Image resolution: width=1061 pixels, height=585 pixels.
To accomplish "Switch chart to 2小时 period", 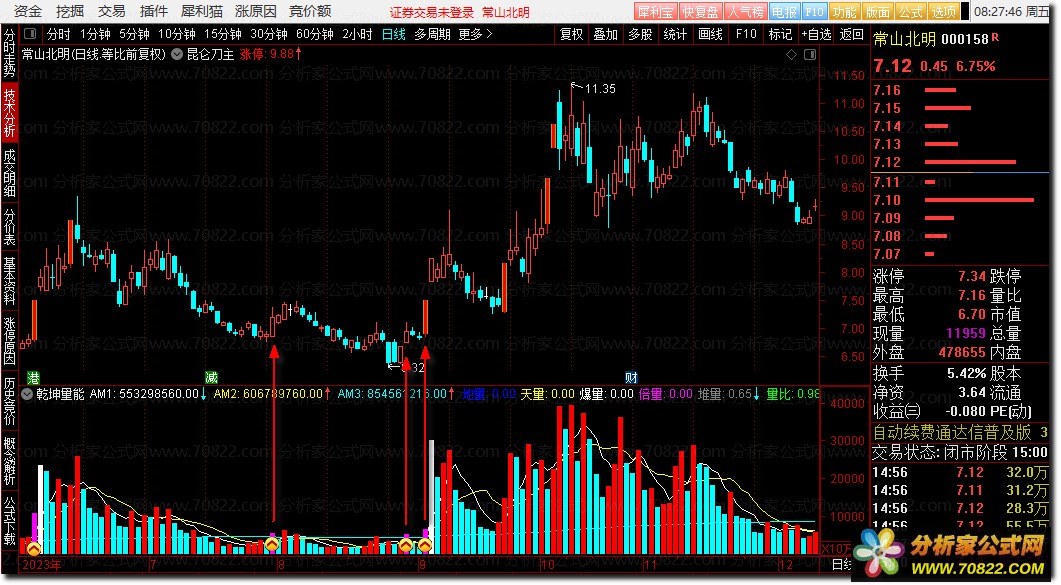I will [x=357, y=34].
